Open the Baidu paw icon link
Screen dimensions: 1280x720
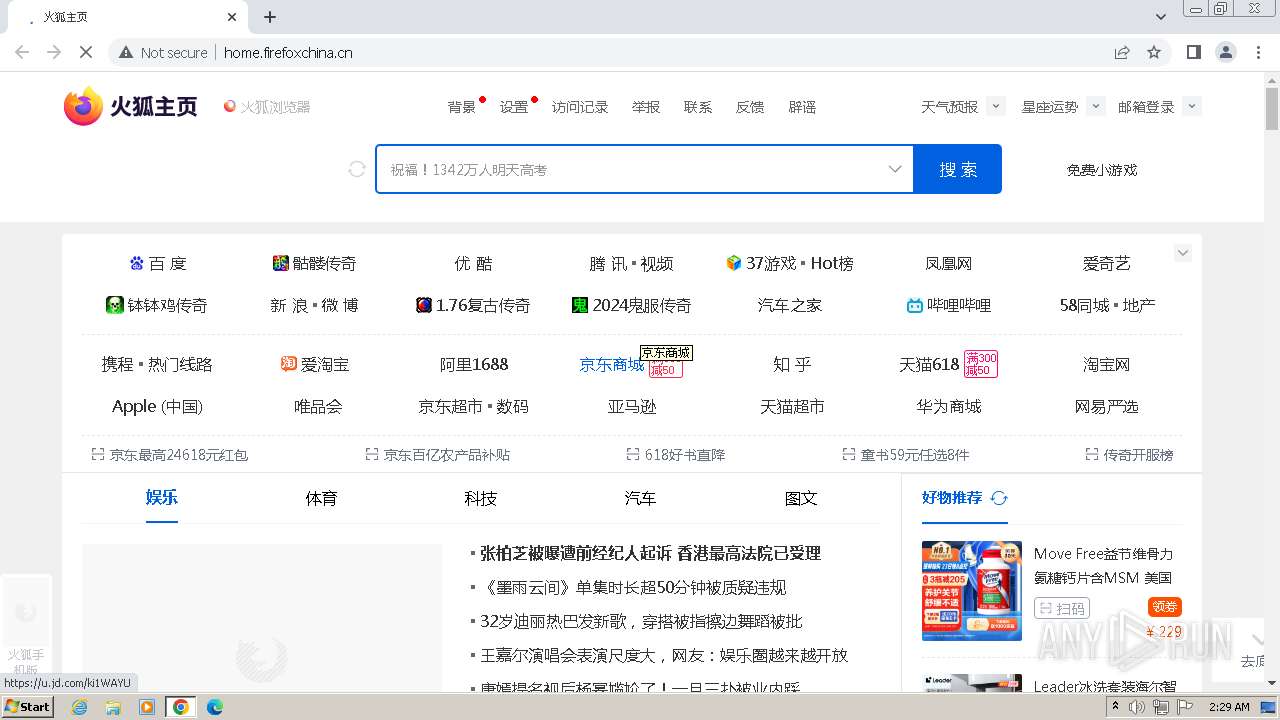137,263
